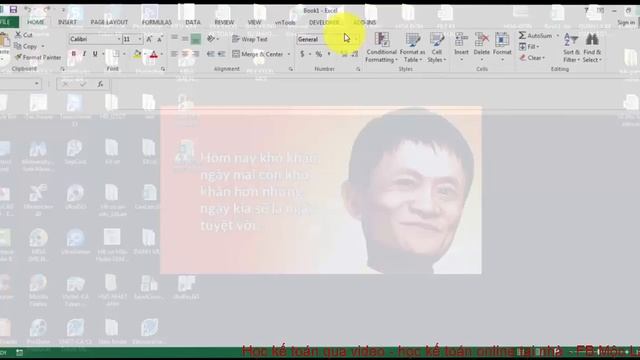Open the font size dropdown showing 11

tap(140, 39)
